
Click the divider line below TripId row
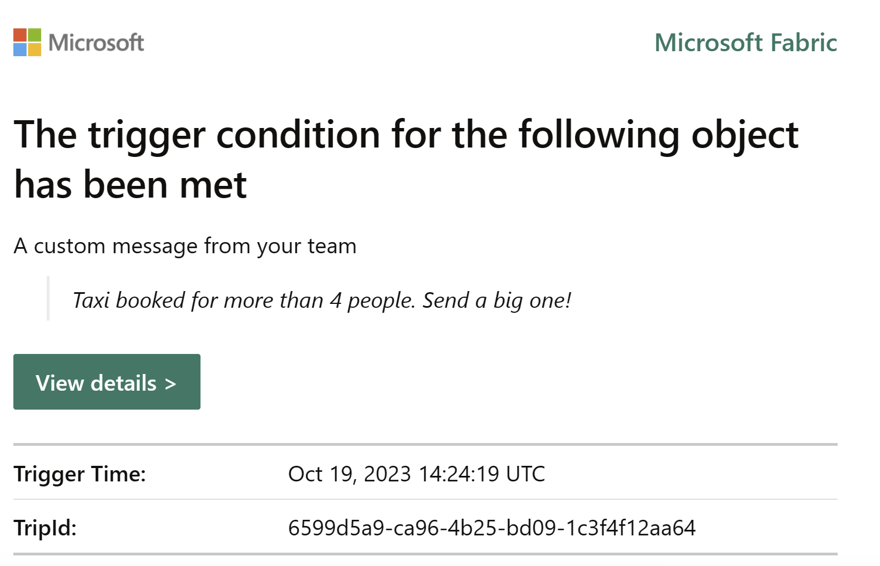(x=425, y=553)
